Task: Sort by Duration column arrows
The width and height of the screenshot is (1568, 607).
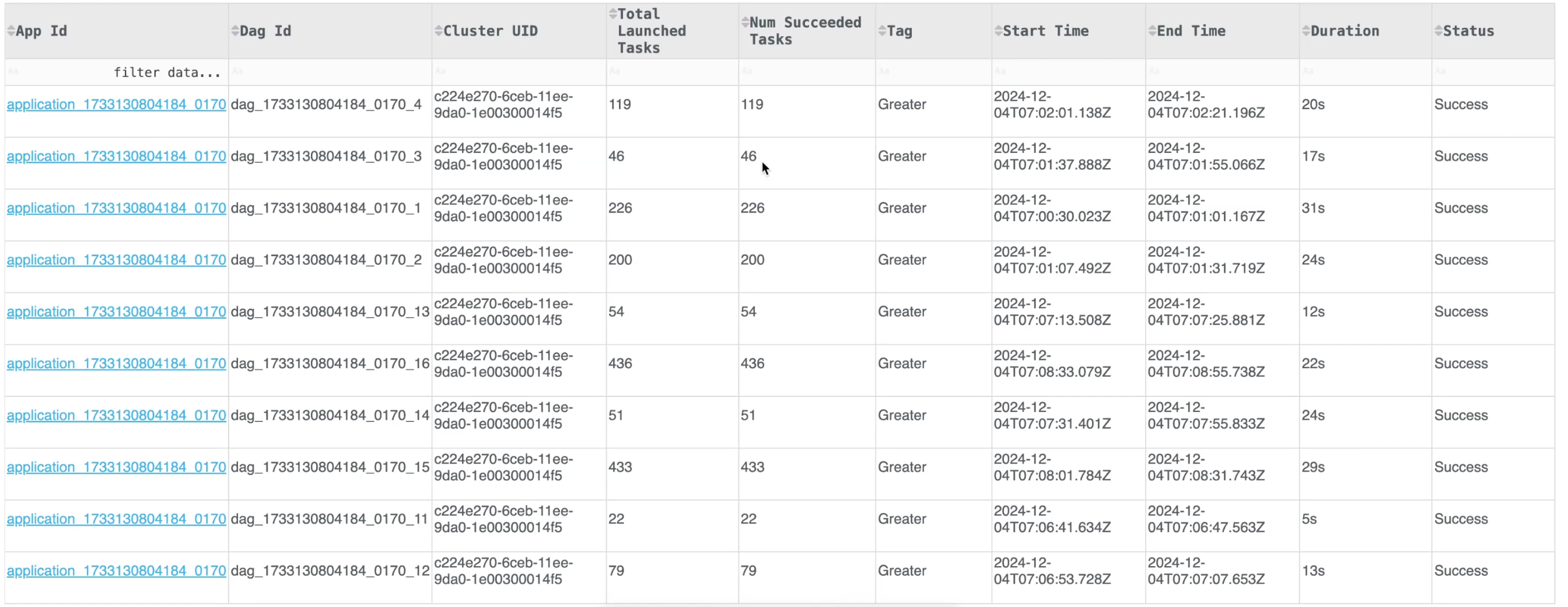Action: [1305, 31]
